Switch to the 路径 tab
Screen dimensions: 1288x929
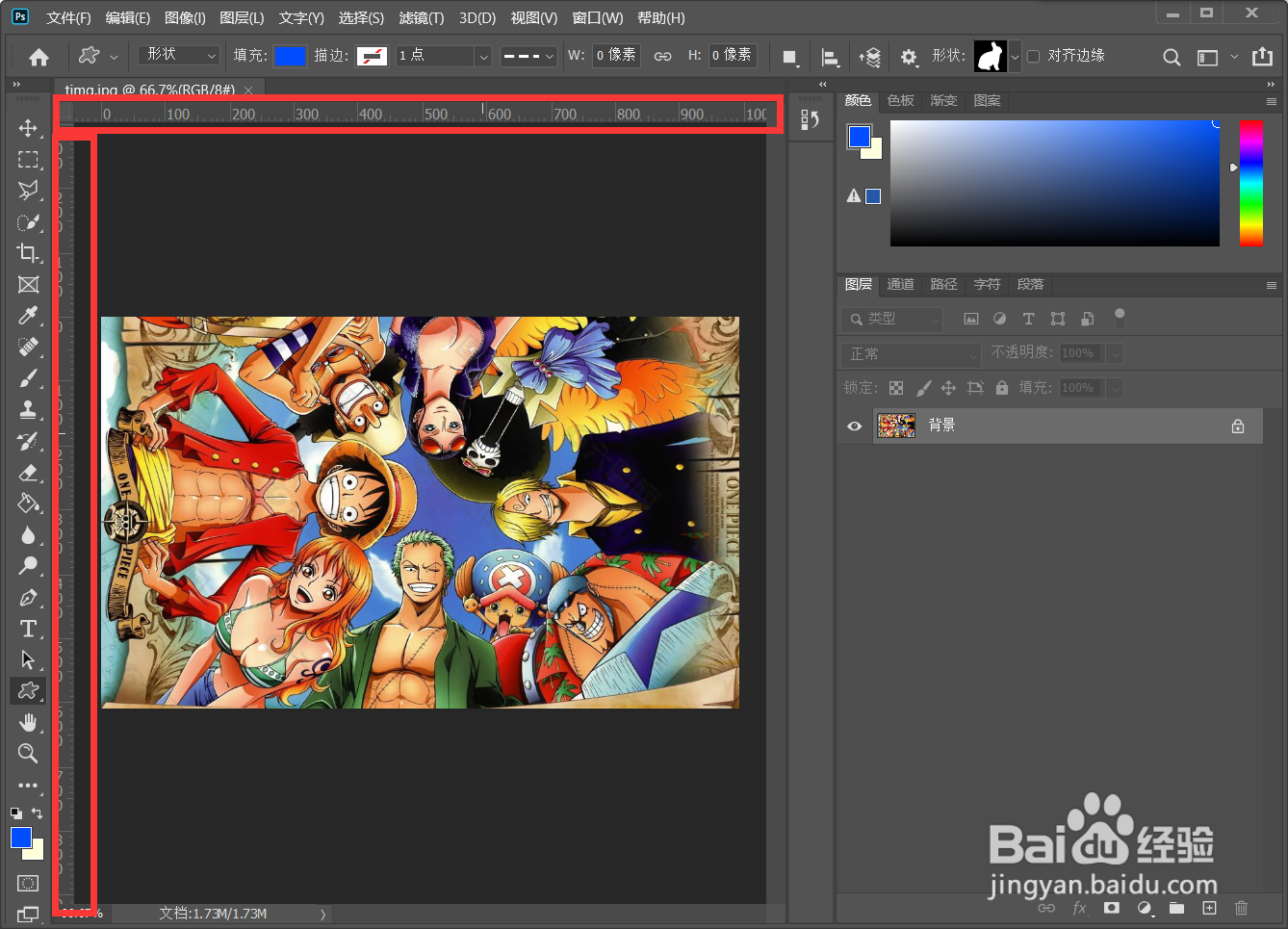[944, 284]
